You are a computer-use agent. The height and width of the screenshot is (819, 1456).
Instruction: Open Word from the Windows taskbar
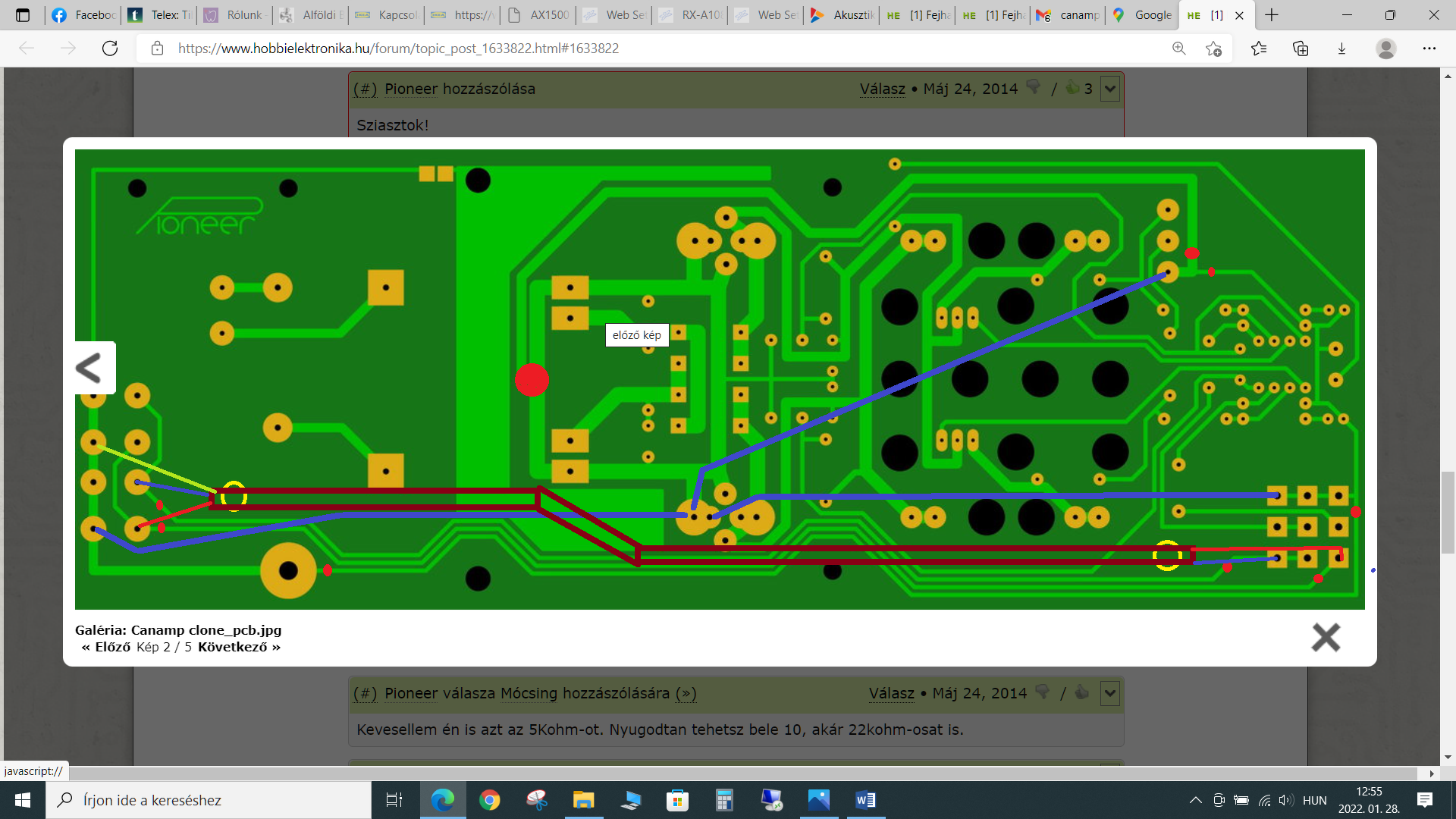pyautogui.click(x=865, y=800)
